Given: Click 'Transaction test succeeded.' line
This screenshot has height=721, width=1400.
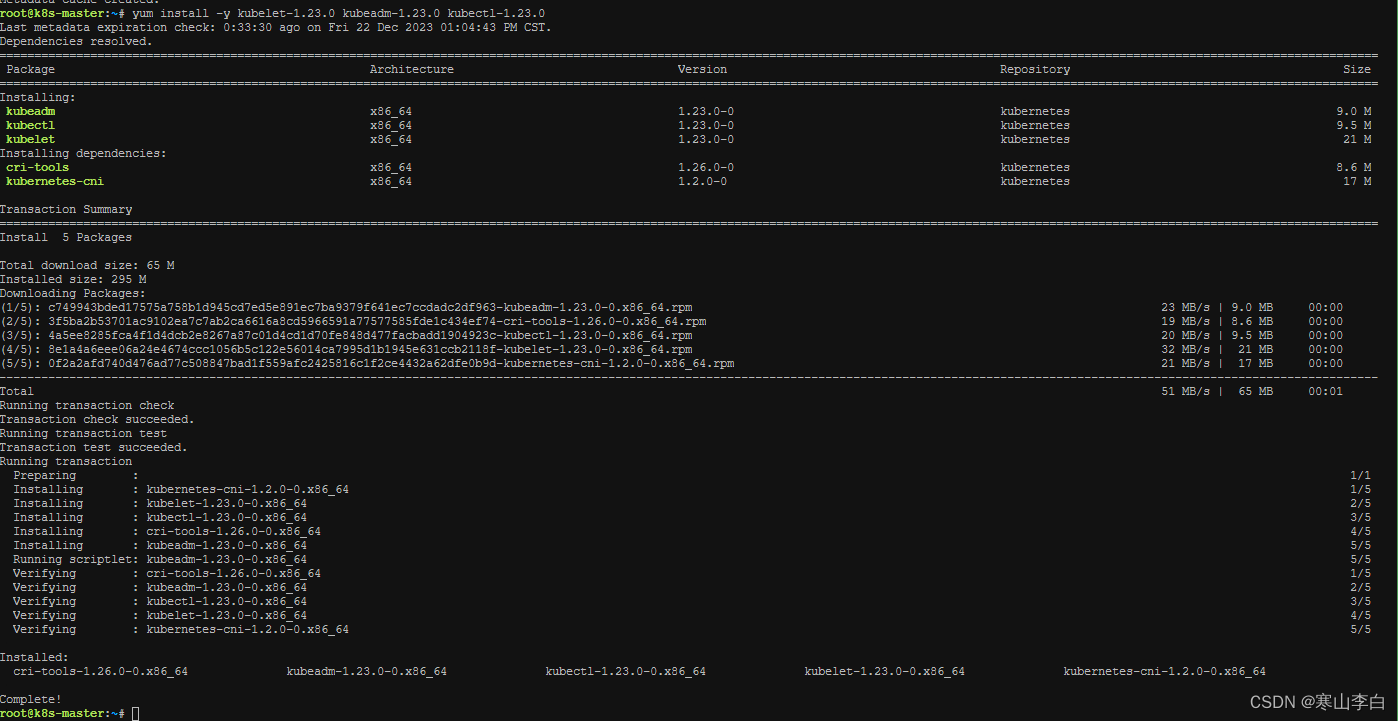Looking at the screenshot, I should click(94, 448).
